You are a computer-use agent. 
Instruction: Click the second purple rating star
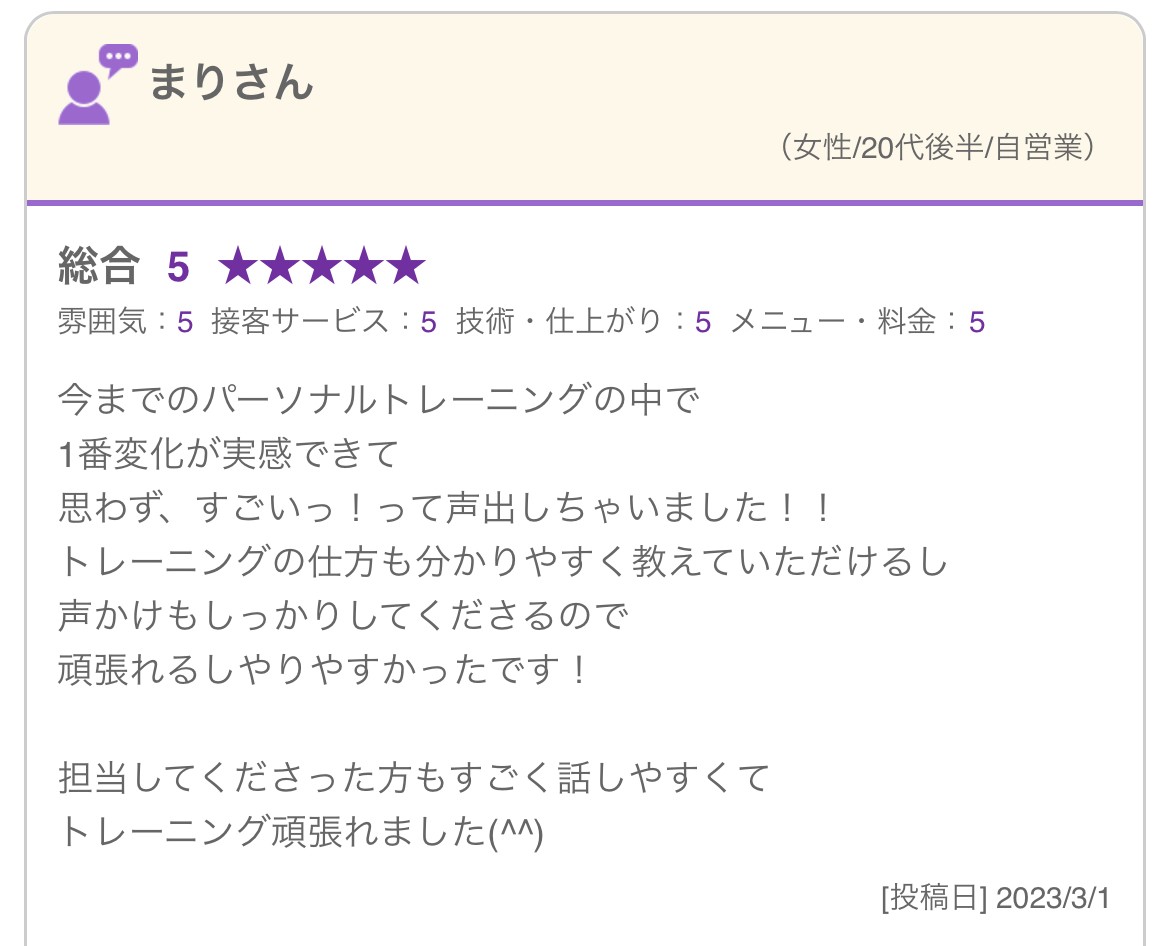click(281, 266)
